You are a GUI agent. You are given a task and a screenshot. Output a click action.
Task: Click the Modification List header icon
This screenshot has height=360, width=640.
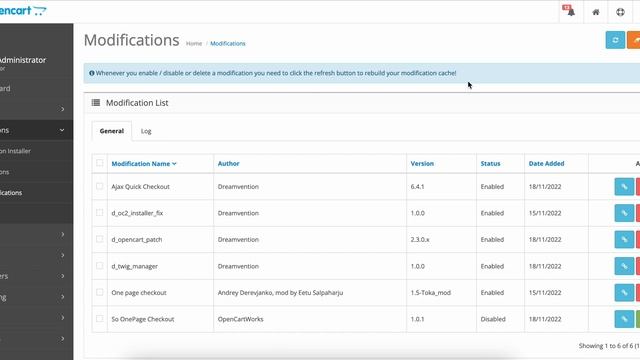coord(96,102)
